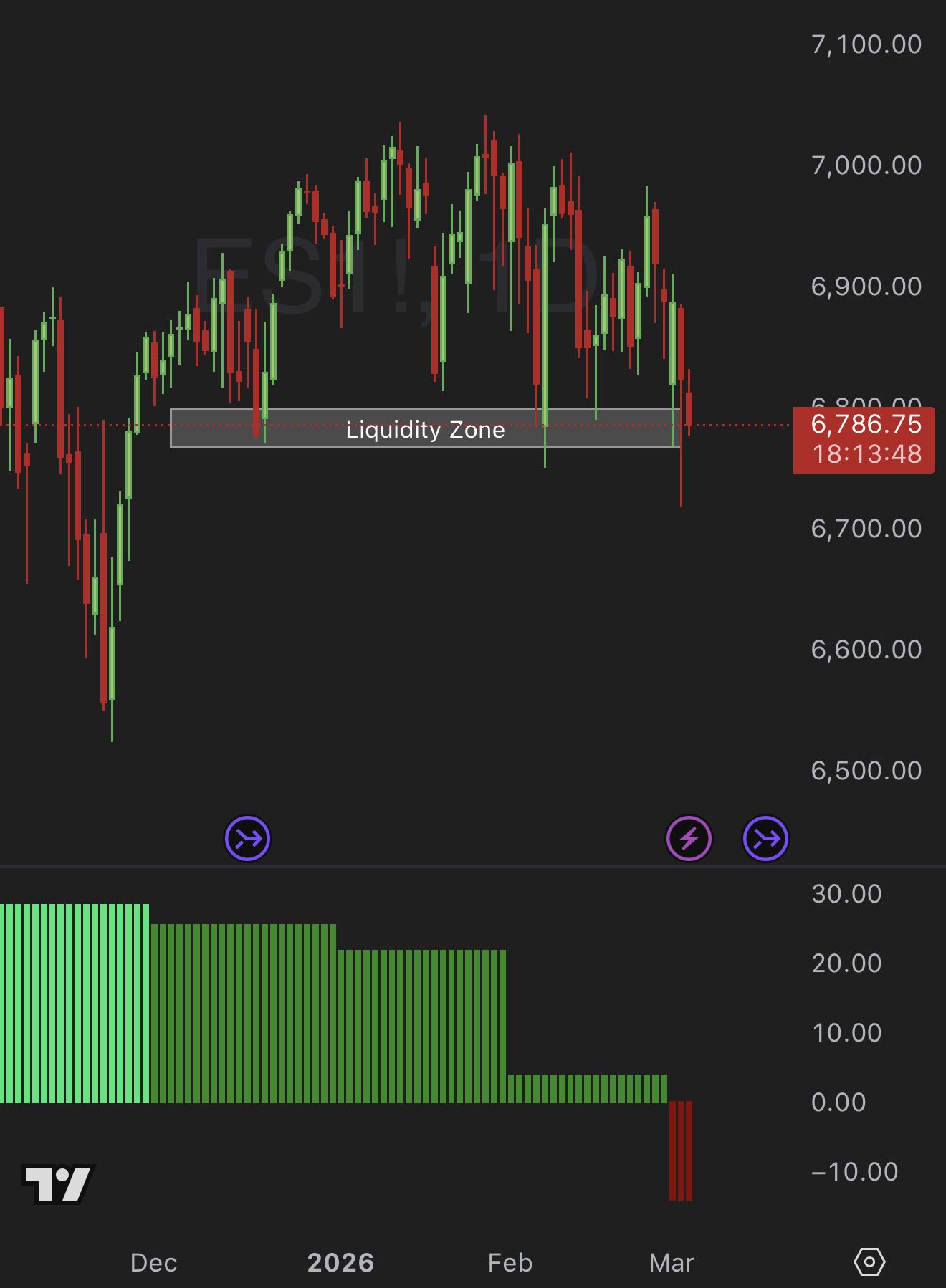The width and height of the screenshot is (946, 1288).
Task: Select the Feb label on time axis
Action: (x=510, y=1262)
